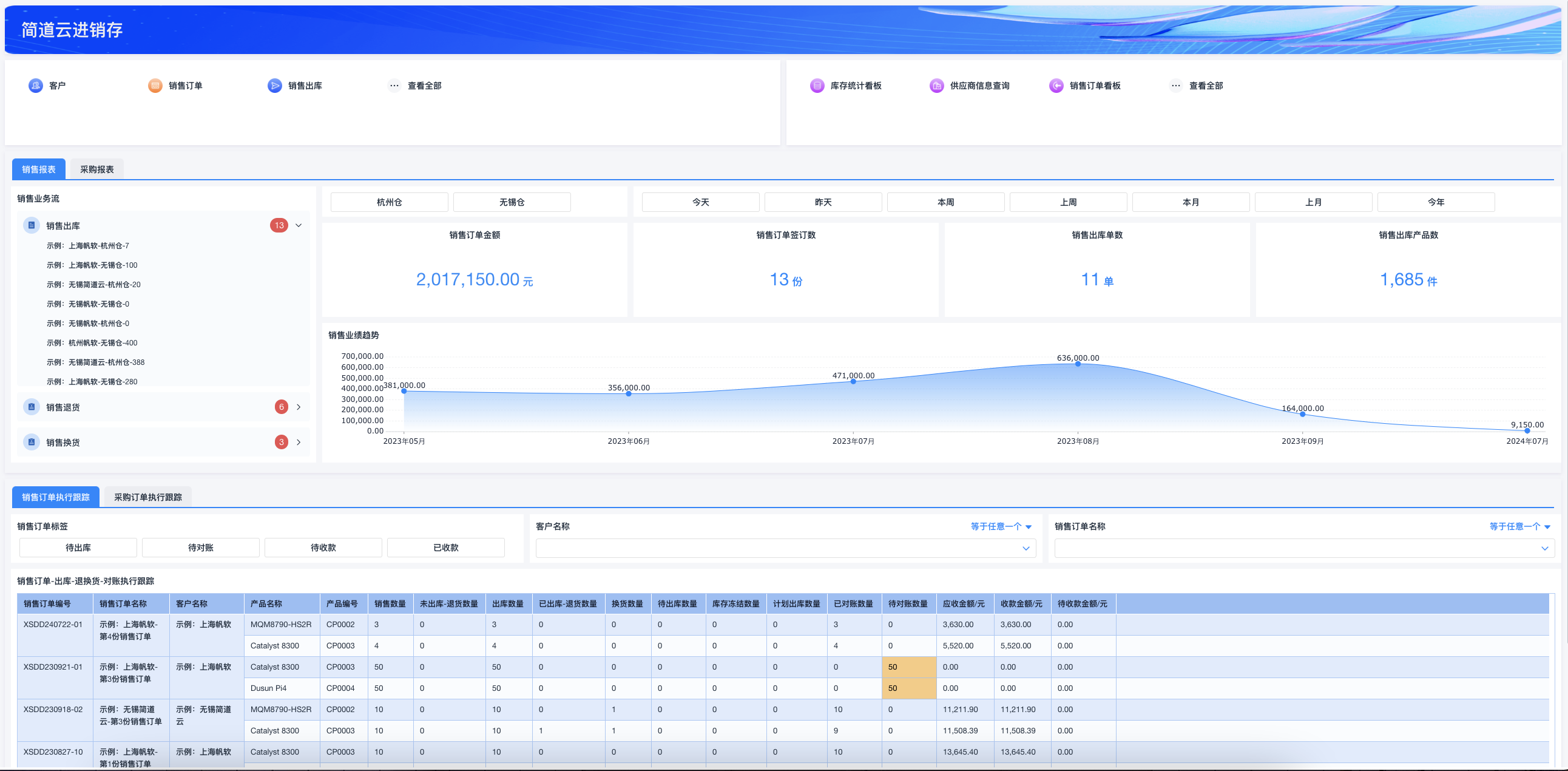This screenshot has height=771, width=1568.
Task: Switch to 采购订单执行跟踪 tab
Action: coord(148,497)
